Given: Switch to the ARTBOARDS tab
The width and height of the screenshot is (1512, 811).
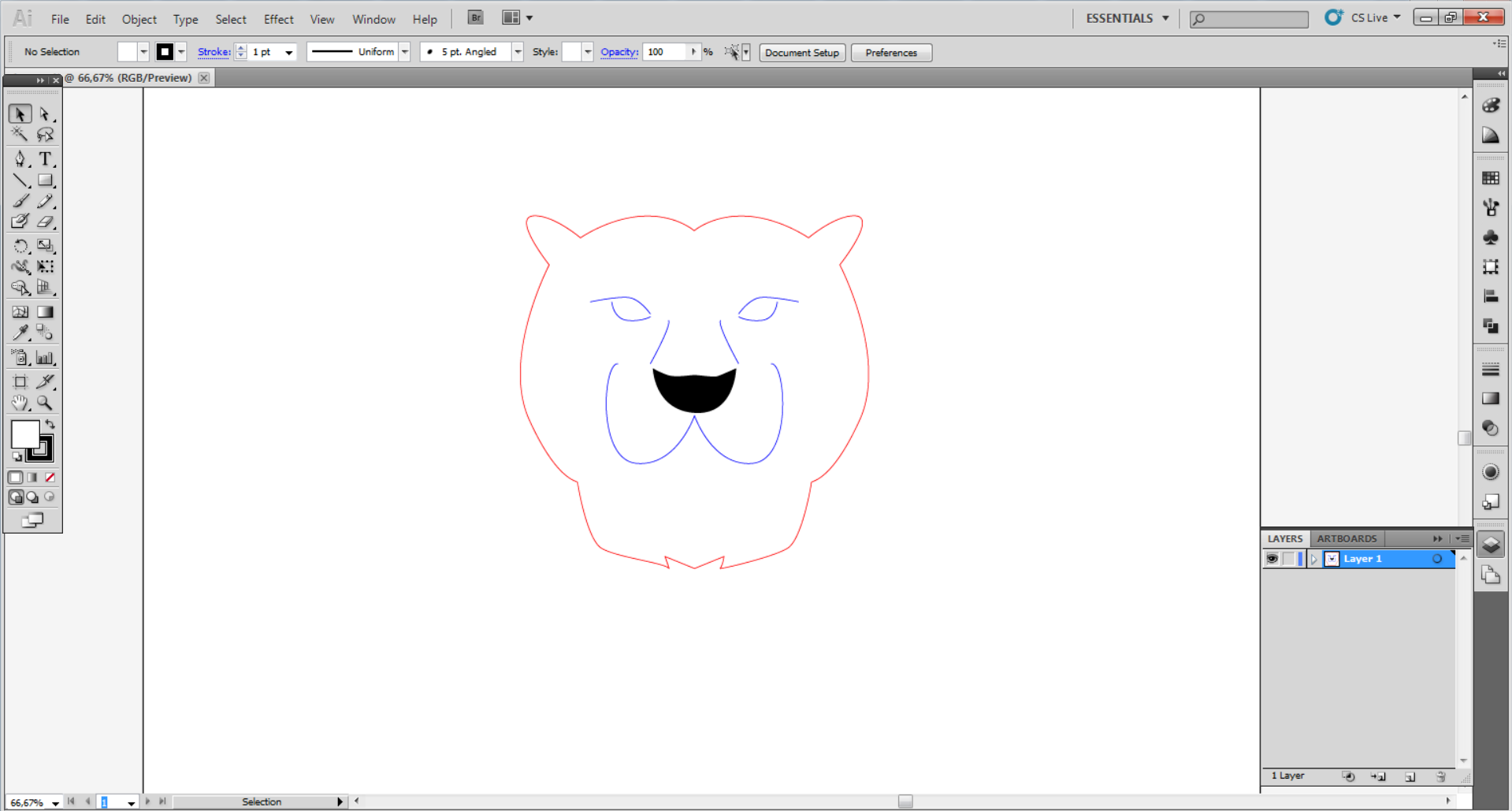Looking at the screenshot, I should (1347, 538).
